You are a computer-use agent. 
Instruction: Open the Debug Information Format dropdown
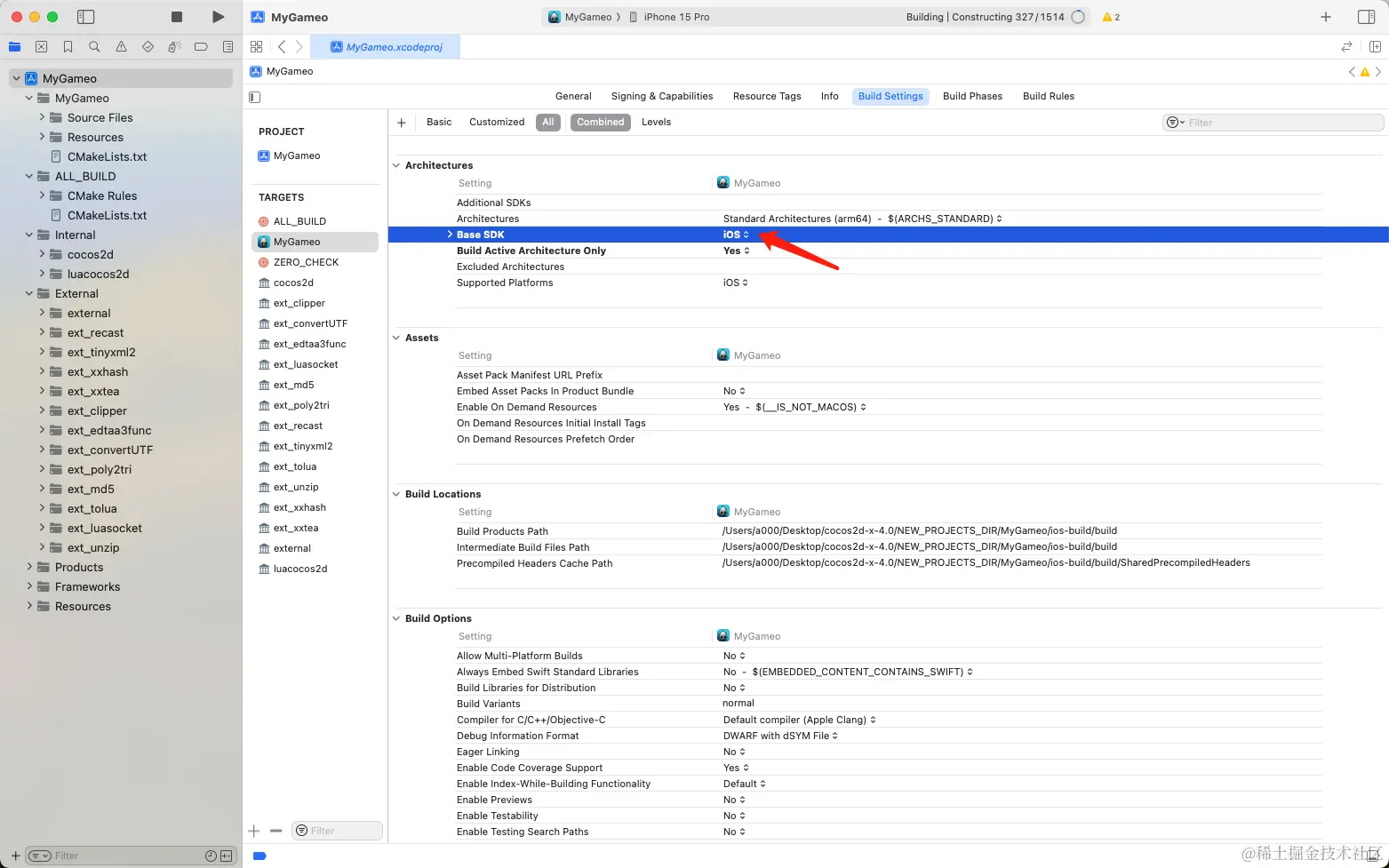tap(780, 736)
